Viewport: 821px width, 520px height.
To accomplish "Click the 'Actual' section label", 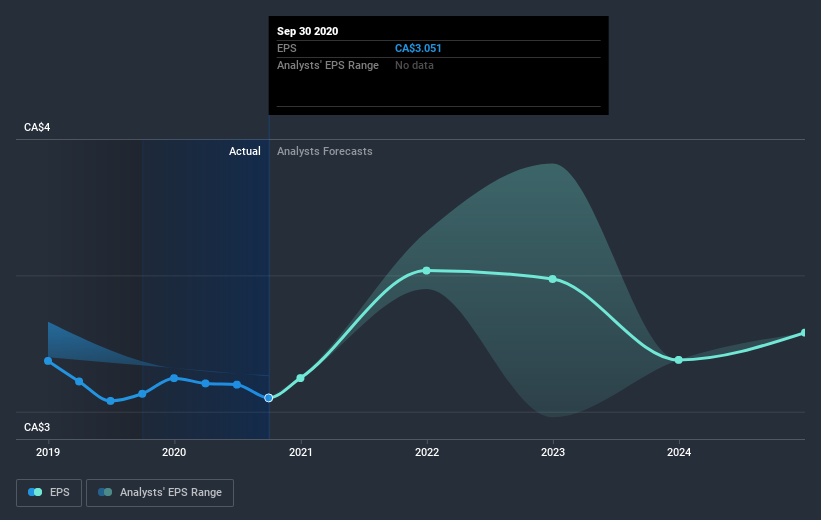I will (x=245, y=151).
